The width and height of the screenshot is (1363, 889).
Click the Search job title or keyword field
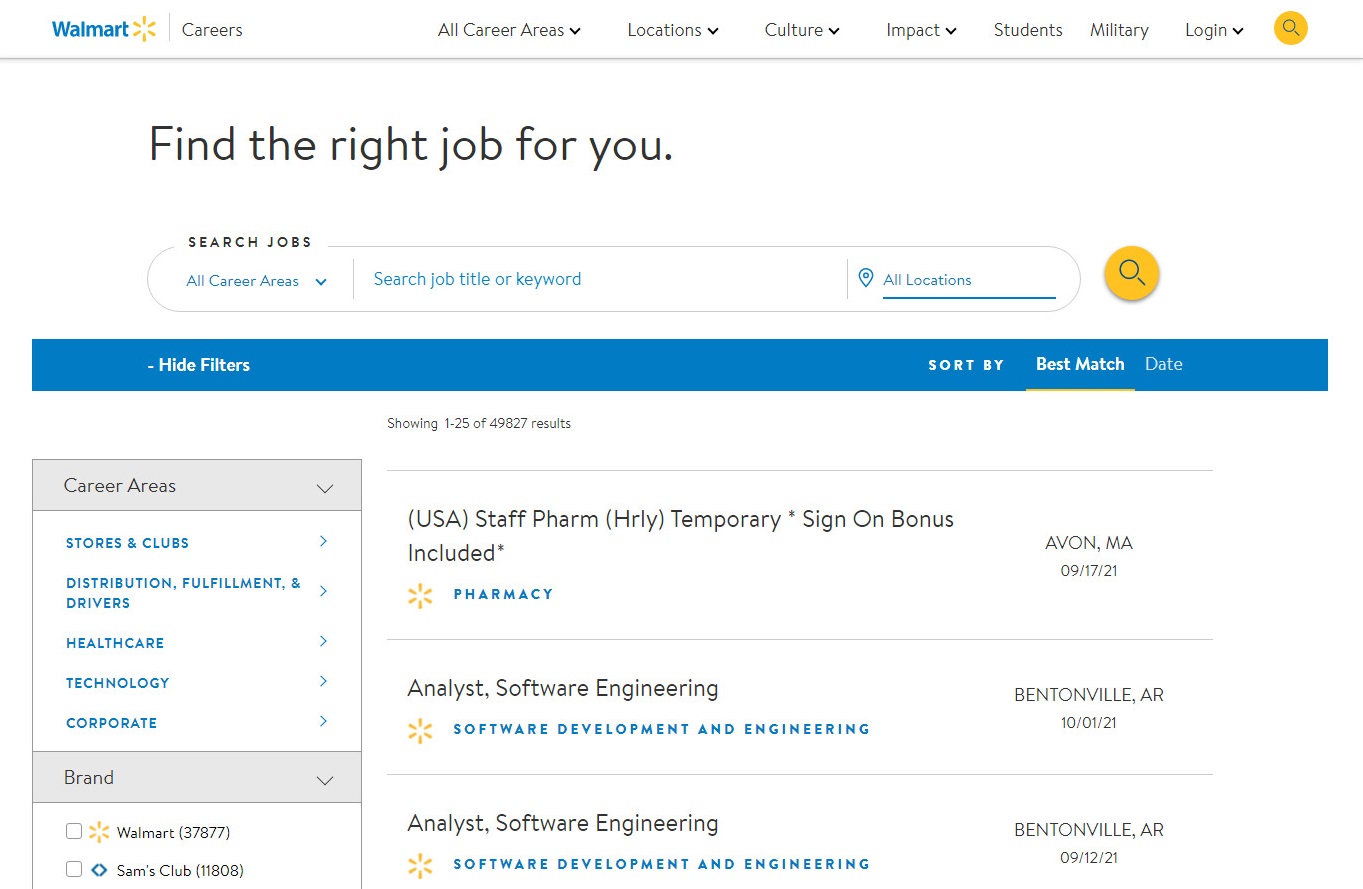pyautogui.click(x=600, y=279)
